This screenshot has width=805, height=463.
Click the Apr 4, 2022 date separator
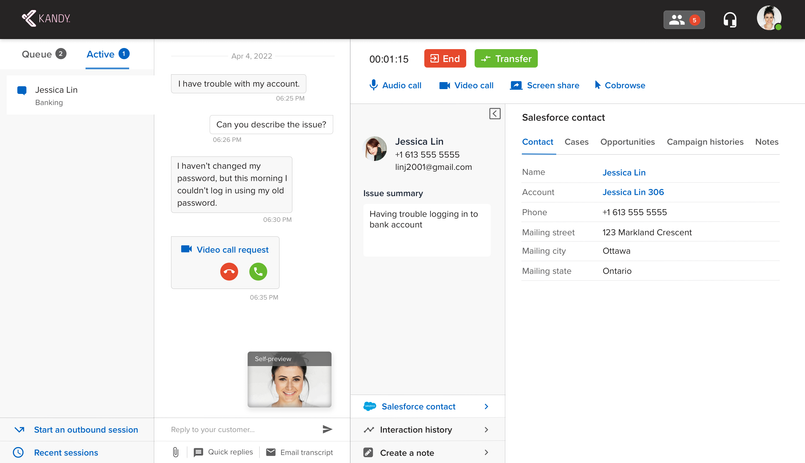click(252, 56)
